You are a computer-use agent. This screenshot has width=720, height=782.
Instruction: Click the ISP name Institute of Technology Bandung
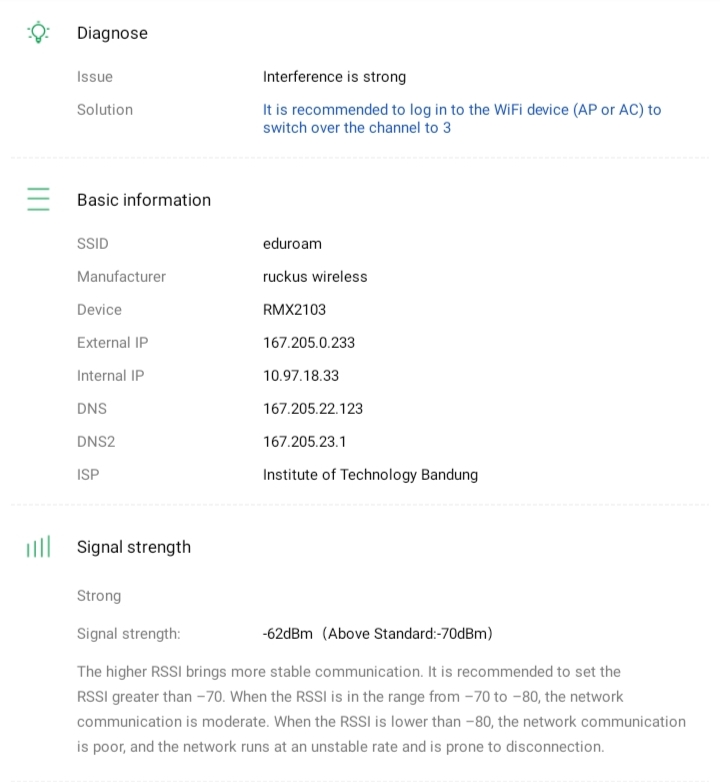click(x=370, y=475)
